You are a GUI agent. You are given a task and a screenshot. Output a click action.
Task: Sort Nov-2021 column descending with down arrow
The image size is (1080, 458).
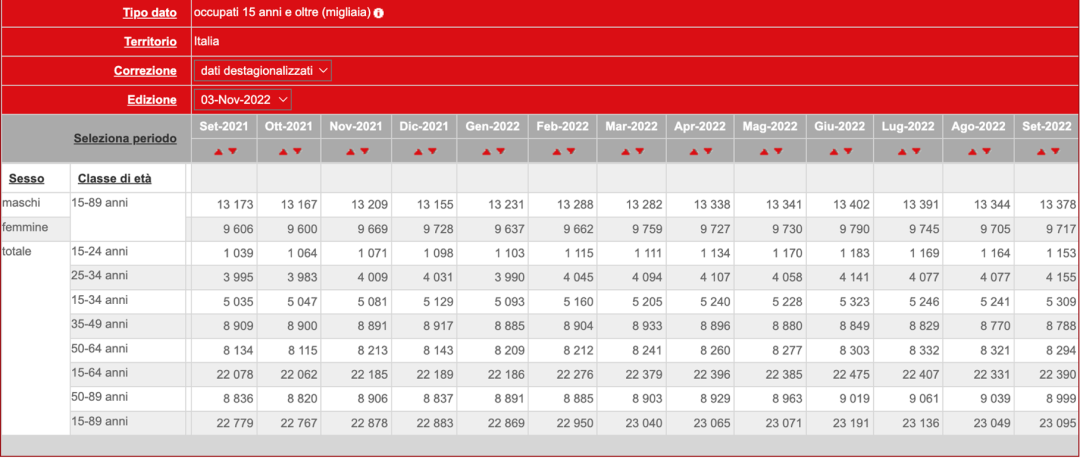coord(364,152)
